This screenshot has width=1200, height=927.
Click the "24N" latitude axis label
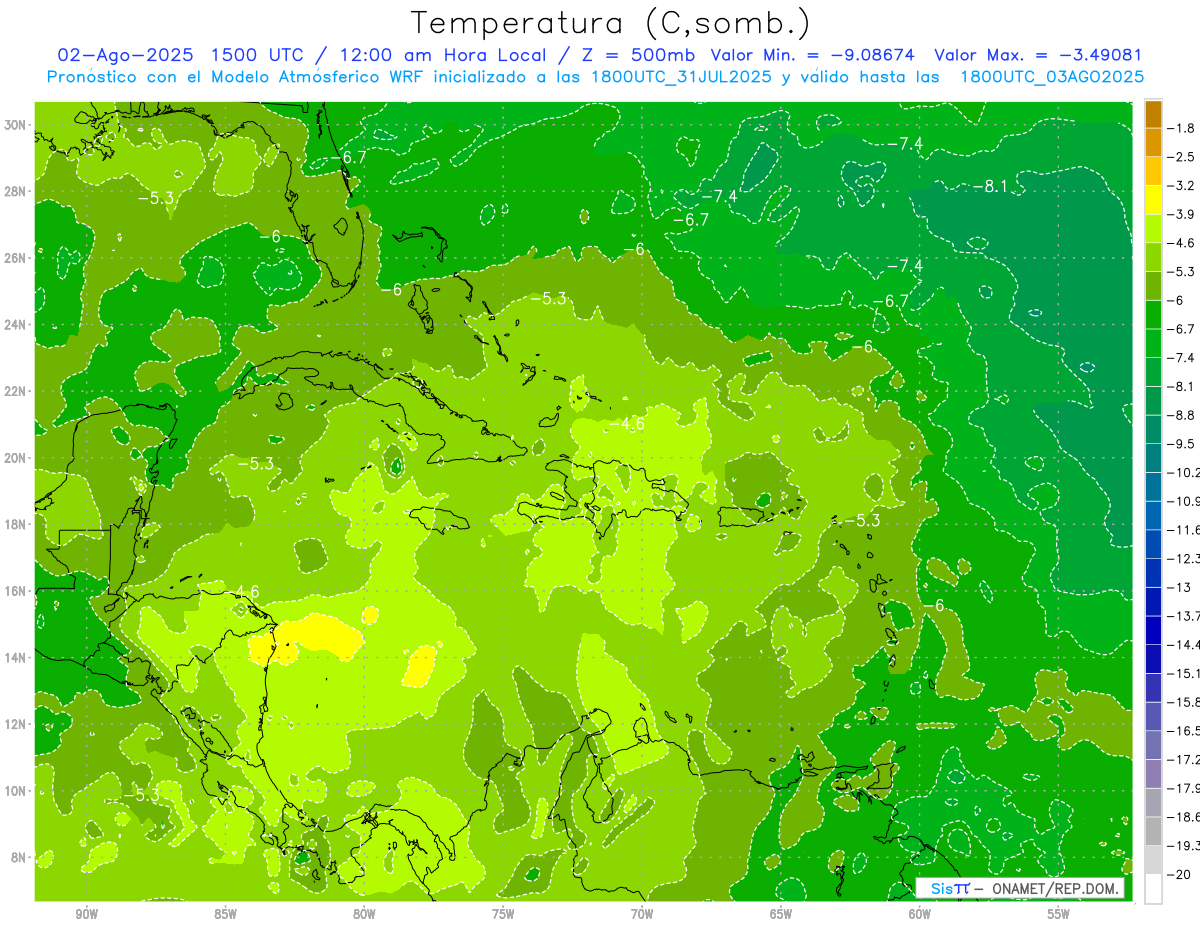click(x=14, y=325)
